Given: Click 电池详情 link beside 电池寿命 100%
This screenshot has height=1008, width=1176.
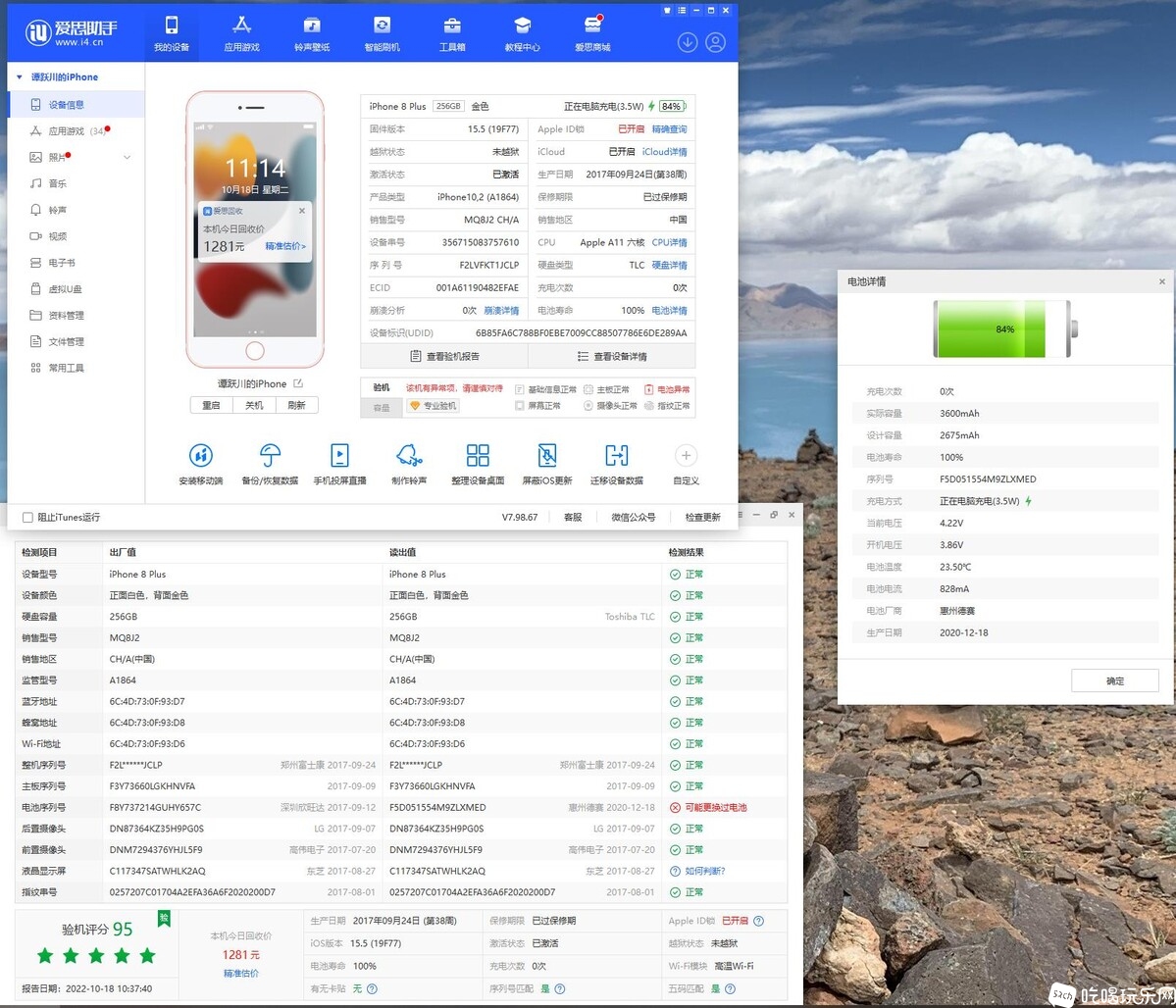Looking at the screenshot, I should (669, 310).
